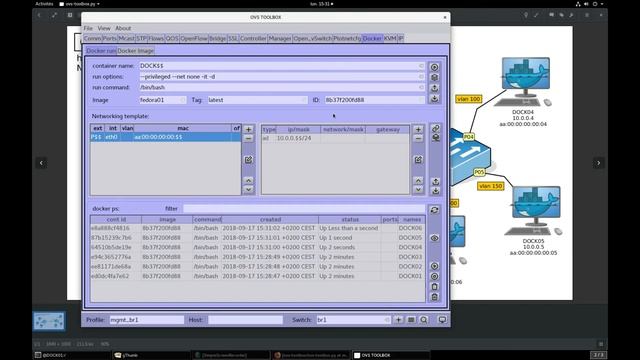Edit the selected interface template row
Viewport: 640px width, 360px height.
pyautogui.click(x=248, y=160)
